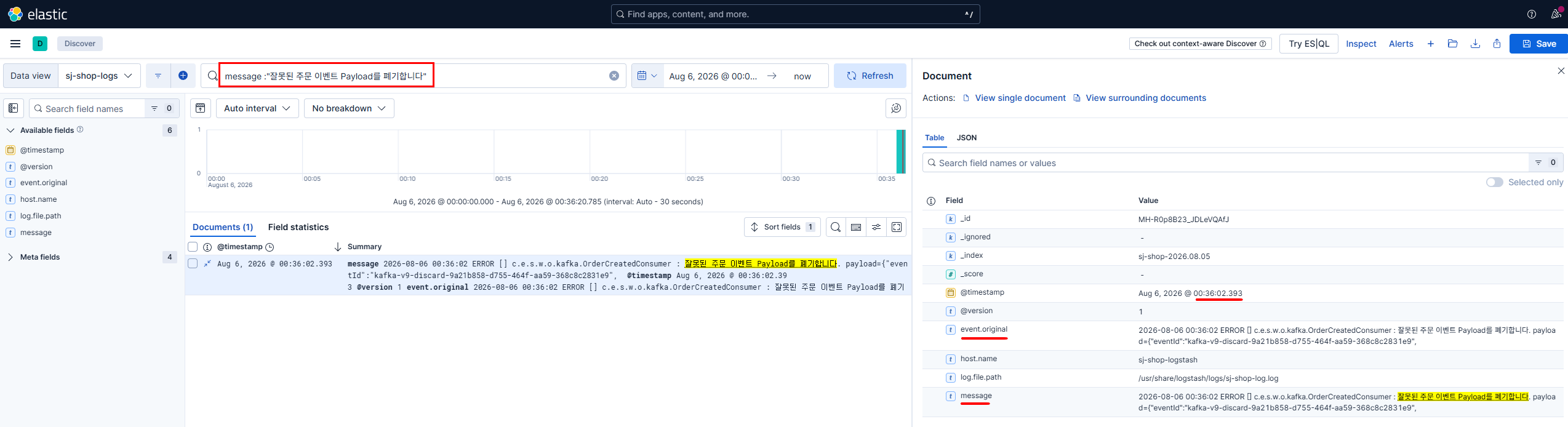Add a filter with plus button
This screenshot has height=427, width=1568.
coord(183,76)
